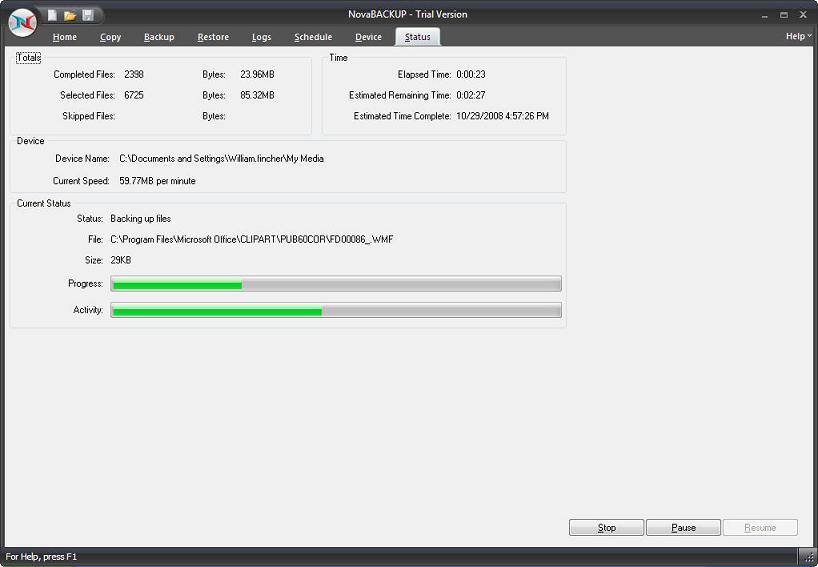
Task: Click the 'For Help, press F1' status bar text
Action: [41, 557]
